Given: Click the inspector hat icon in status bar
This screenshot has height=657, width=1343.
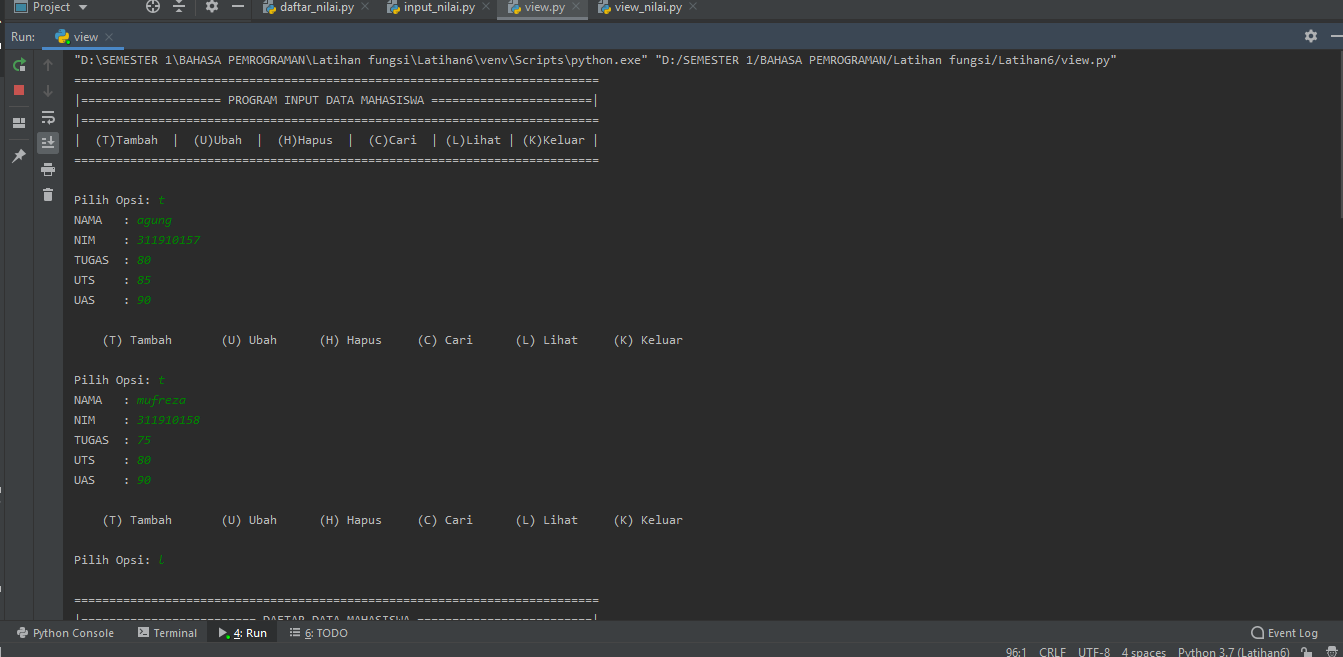Looking at the screenshot, I should 1331,652.
